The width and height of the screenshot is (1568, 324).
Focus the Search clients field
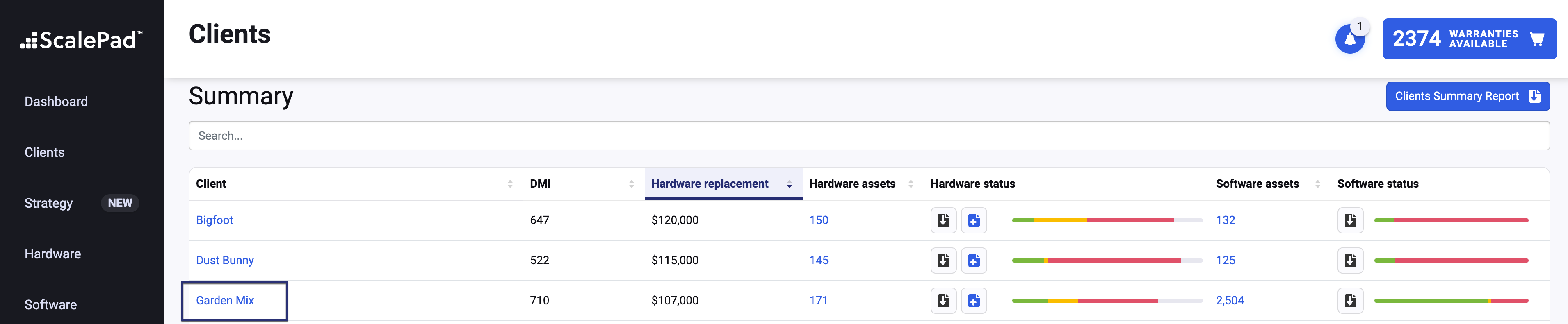(869, 136)
